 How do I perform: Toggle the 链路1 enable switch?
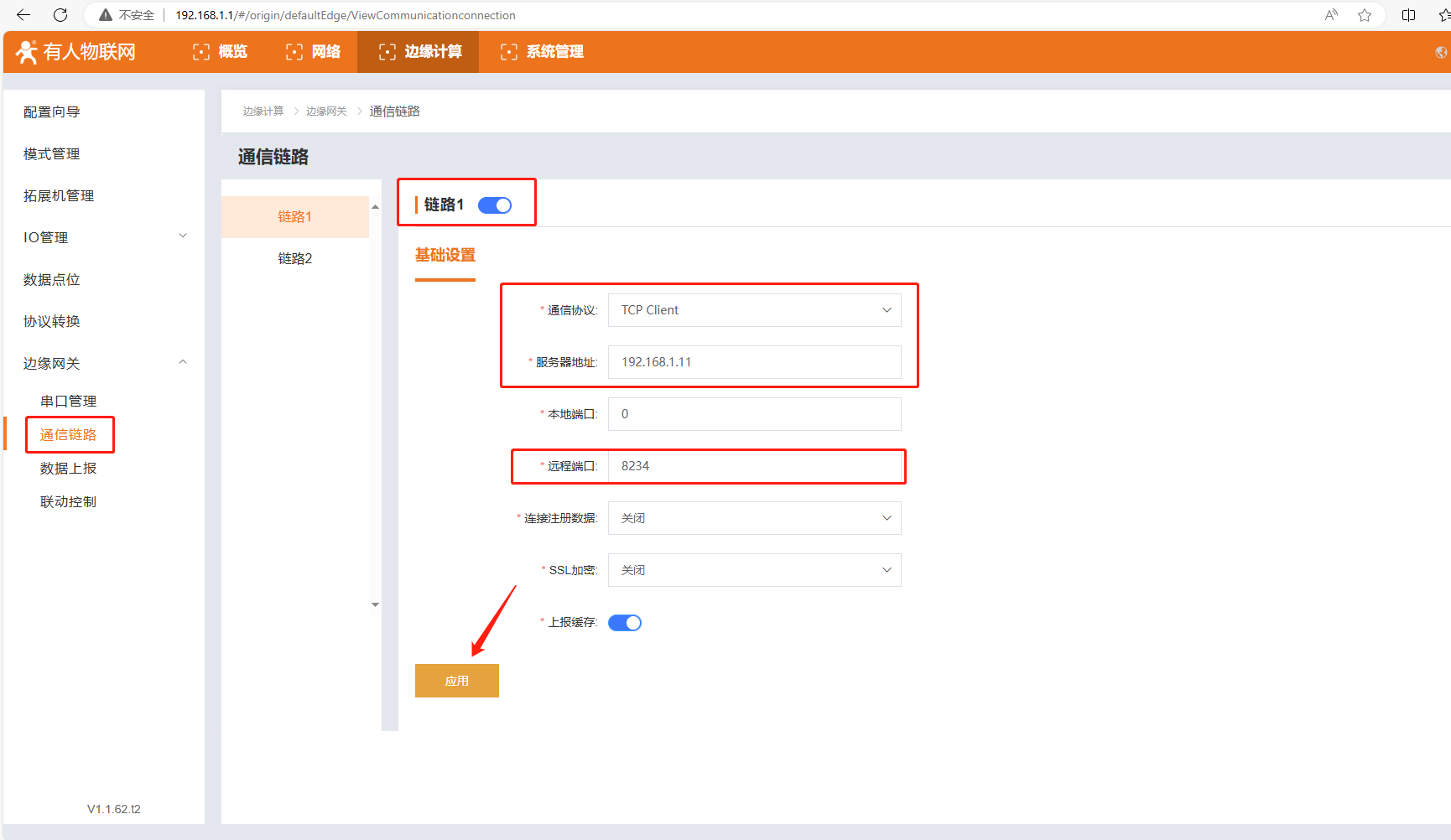[x=495, y=205]
